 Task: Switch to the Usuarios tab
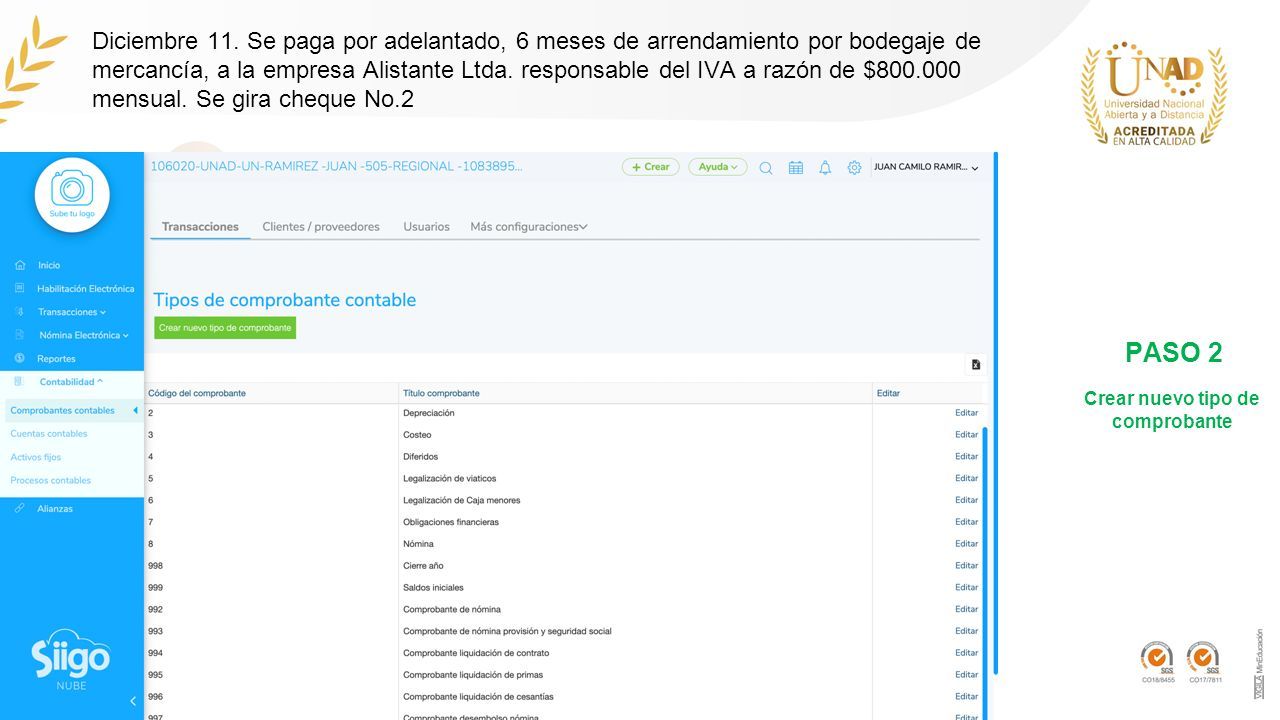point(427,227)
